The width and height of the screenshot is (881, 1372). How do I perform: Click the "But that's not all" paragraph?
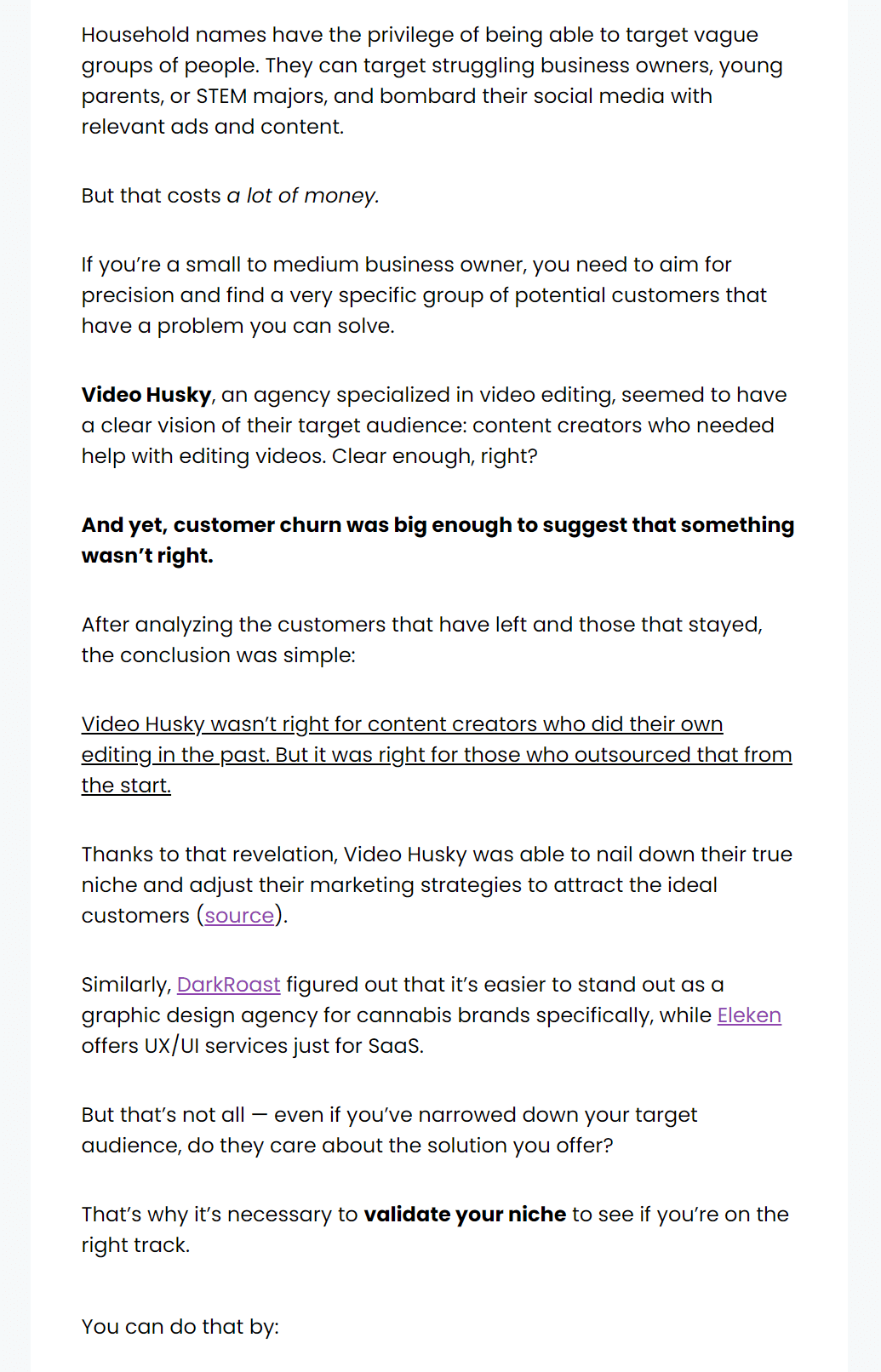[389, 1115]
